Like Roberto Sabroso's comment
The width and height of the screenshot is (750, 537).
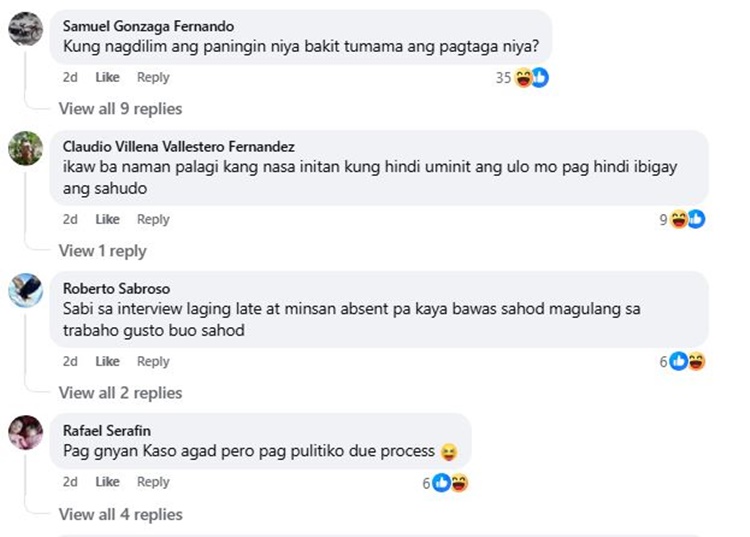pyautogui.click(x=107, y=362)
